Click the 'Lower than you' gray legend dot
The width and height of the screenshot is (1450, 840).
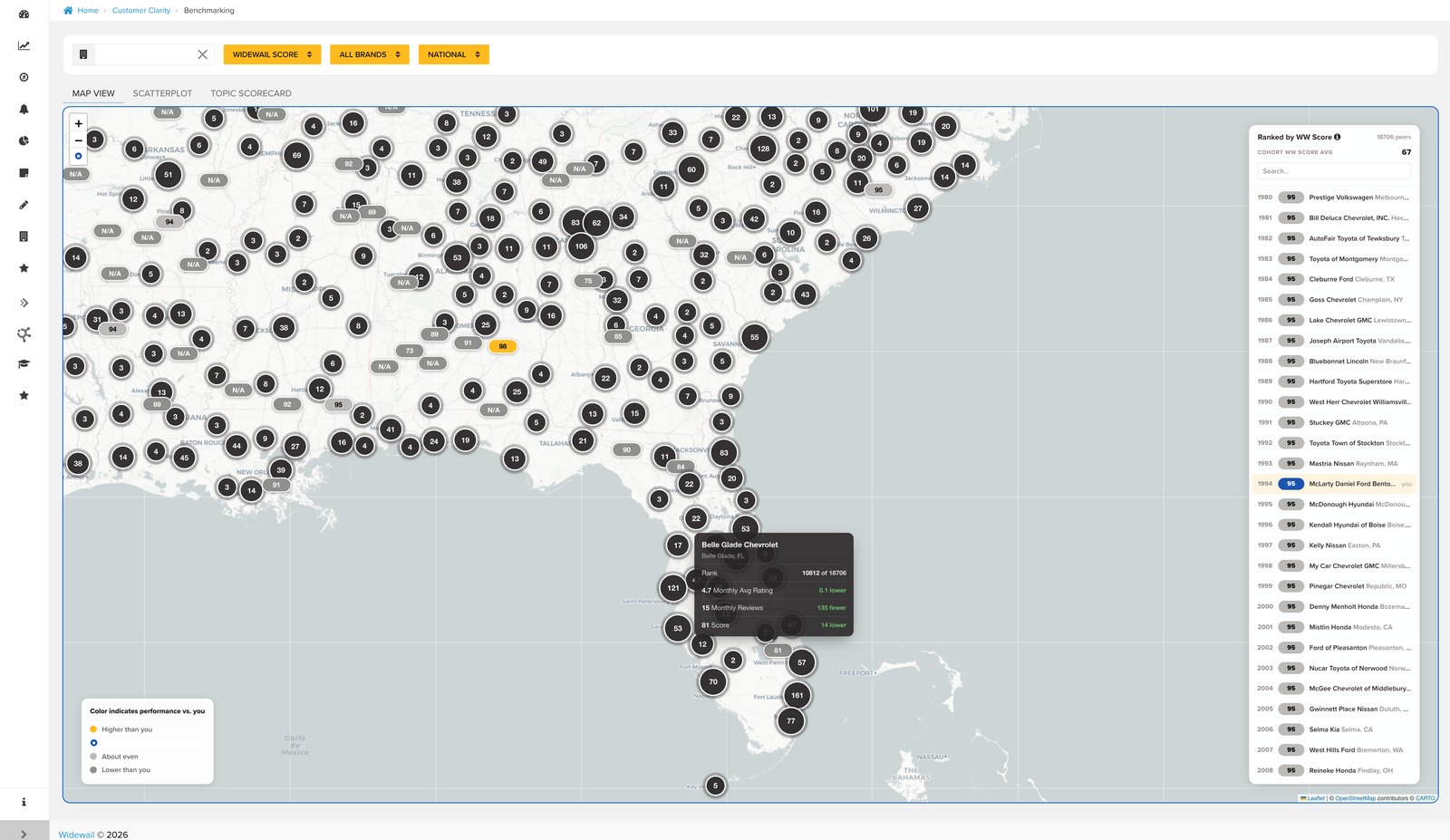point(93,770)
